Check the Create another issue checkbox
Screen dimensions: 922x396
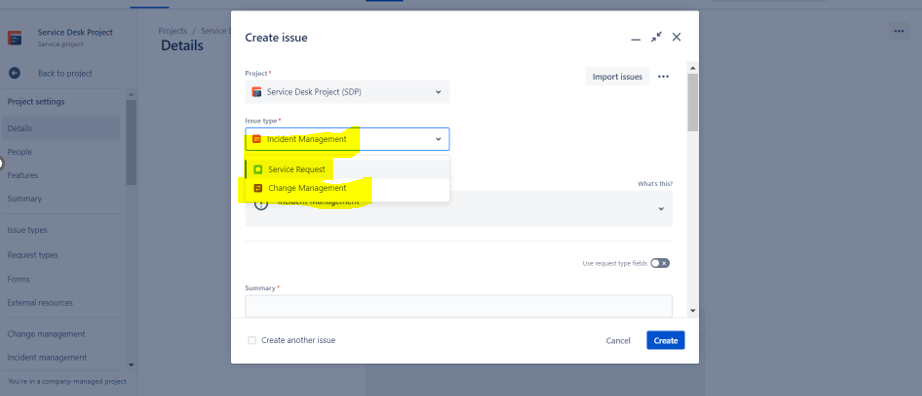click(252, 340)
